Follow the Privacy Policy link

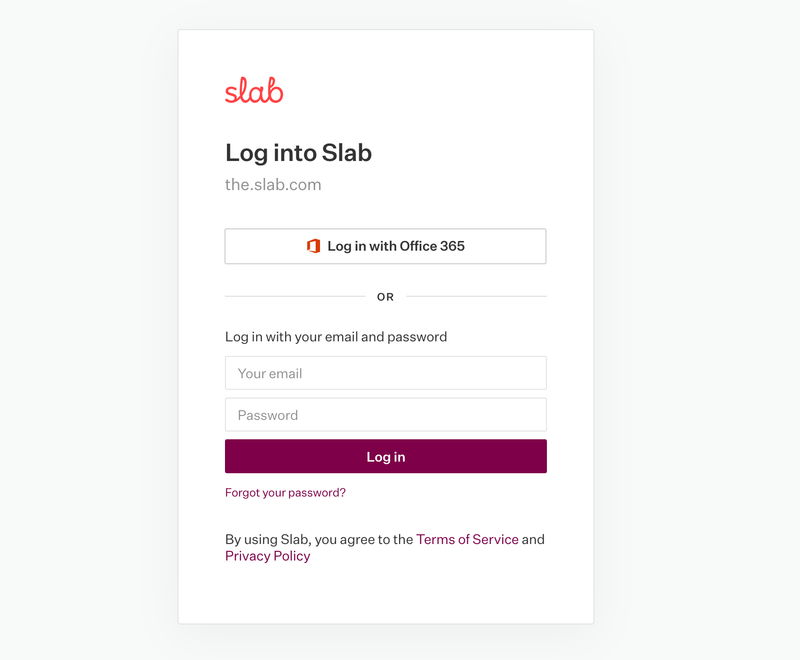[x=268, y=556]
